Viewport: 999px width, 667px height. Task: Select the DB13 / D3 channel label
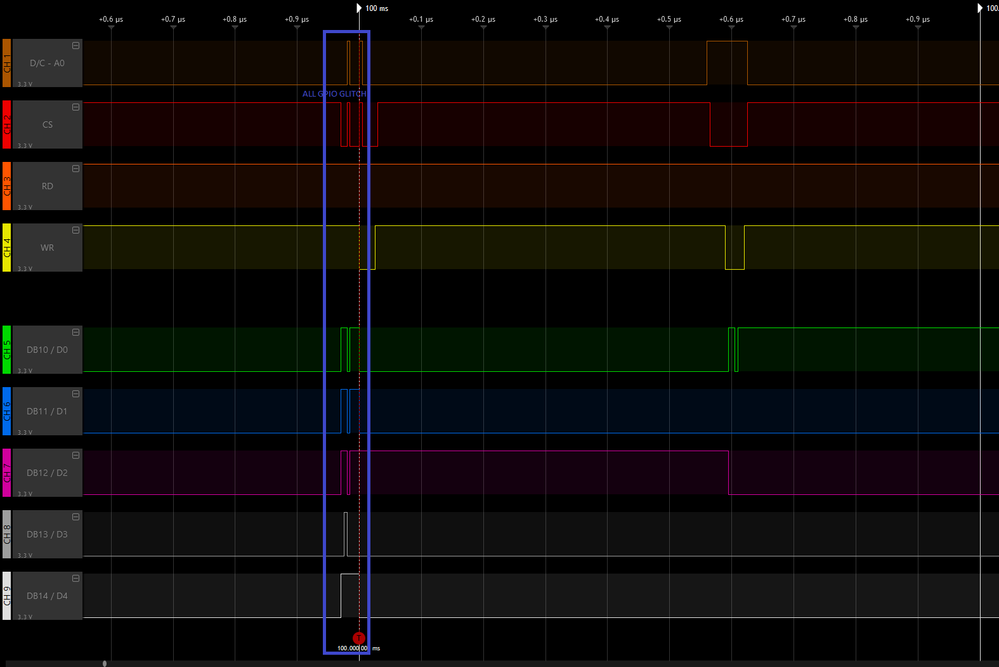pos(47,534)
